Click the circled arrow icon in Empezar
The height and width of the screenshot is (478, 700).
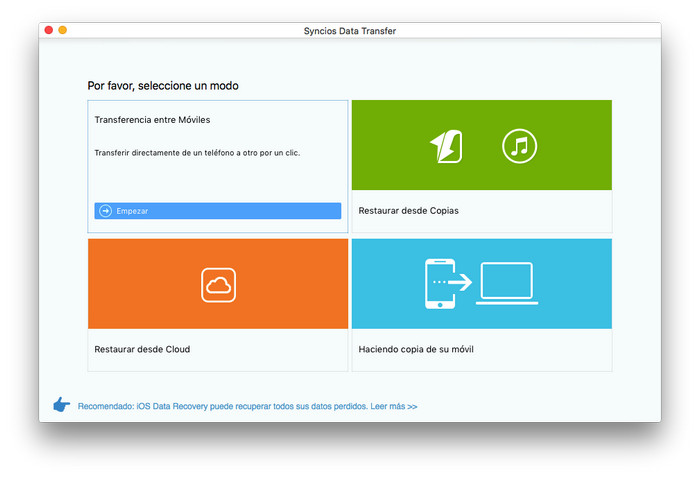pos(105,211)
